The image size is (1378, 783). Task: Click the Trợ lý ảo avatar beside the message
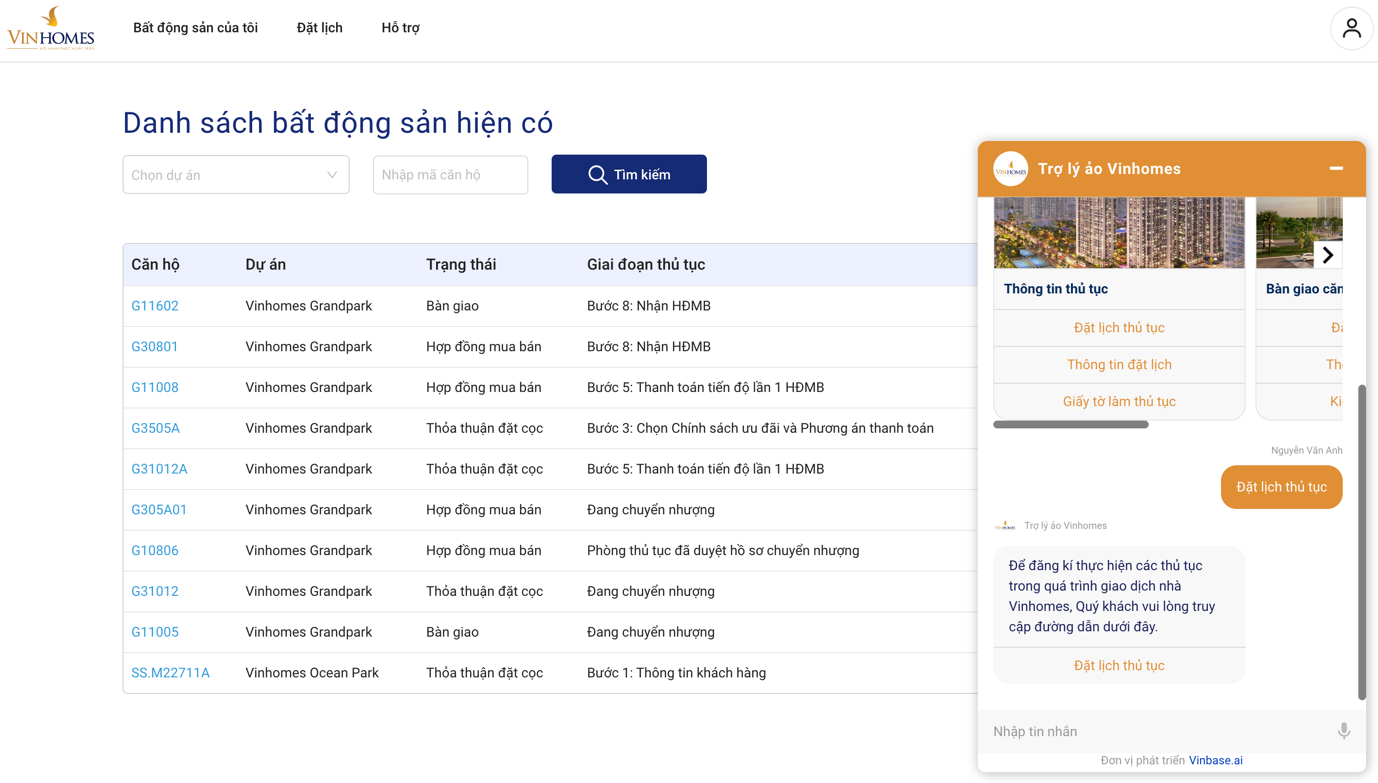click(x=1006, y=524)
